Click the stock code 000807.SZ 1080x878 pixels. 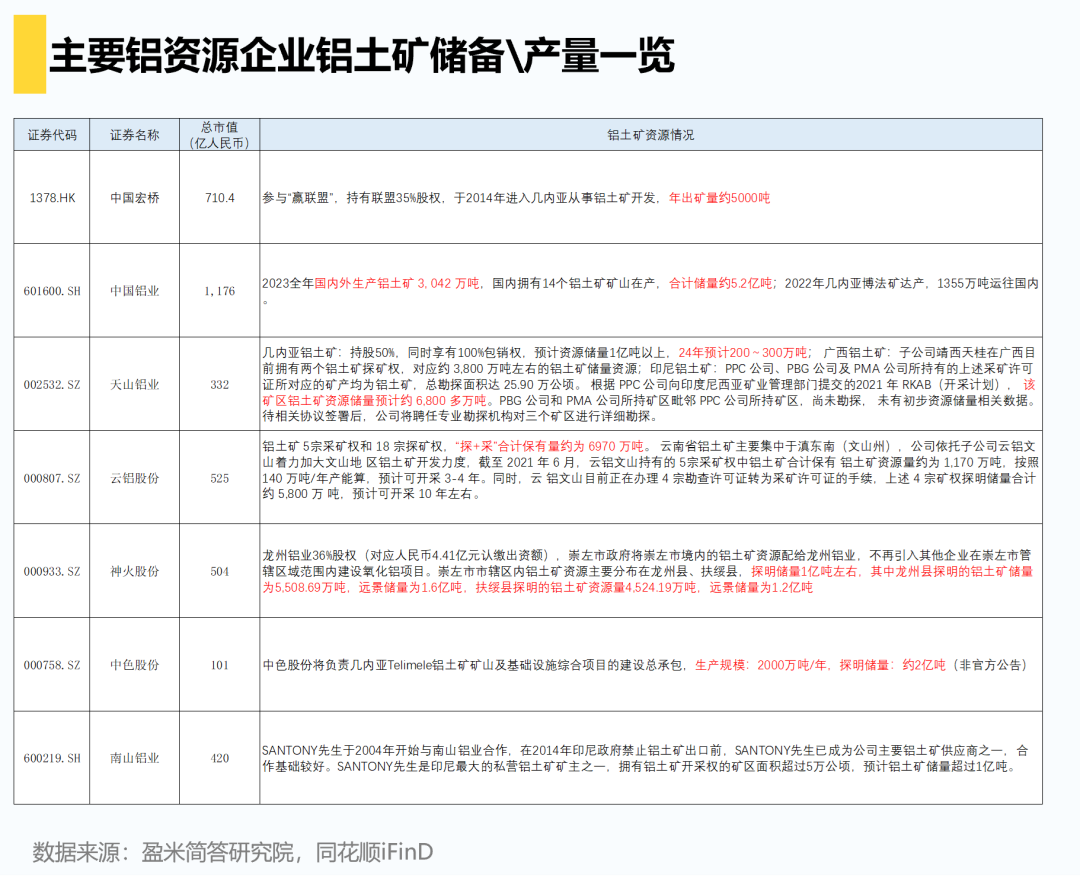pyautogui.click(x=52, y=478)
